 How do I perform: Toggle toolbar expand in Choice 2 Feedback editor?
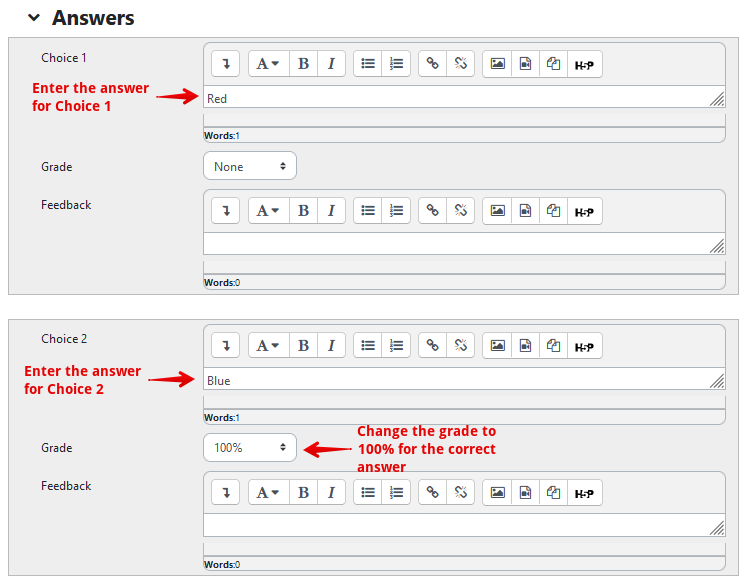tap(226, 493)
